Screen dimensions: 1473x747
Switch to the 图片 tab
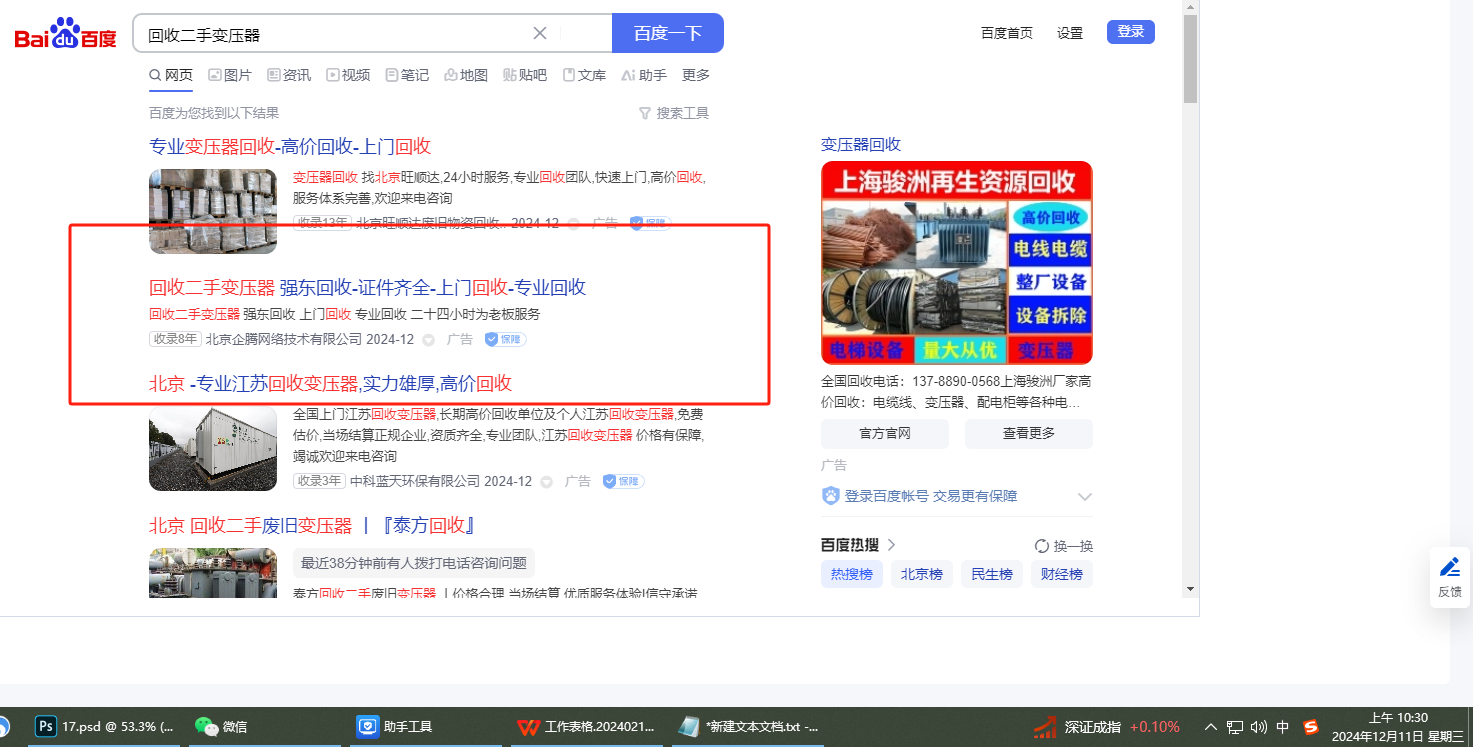(x=230, y=75)
